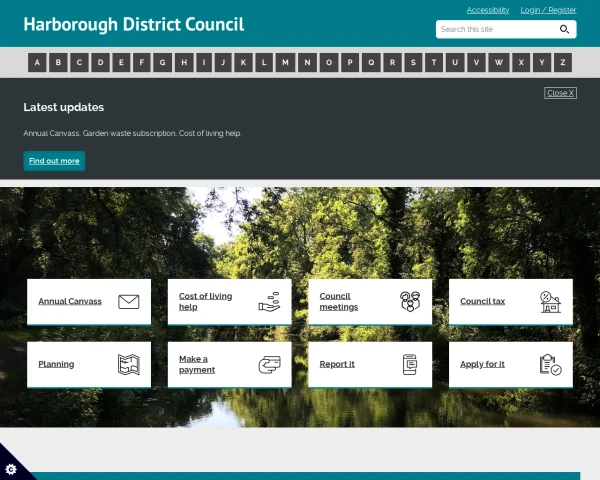Open the Council meetings link
Image resolution: width=600 pixels, height=480 pixels.
(x=339, y=302)
